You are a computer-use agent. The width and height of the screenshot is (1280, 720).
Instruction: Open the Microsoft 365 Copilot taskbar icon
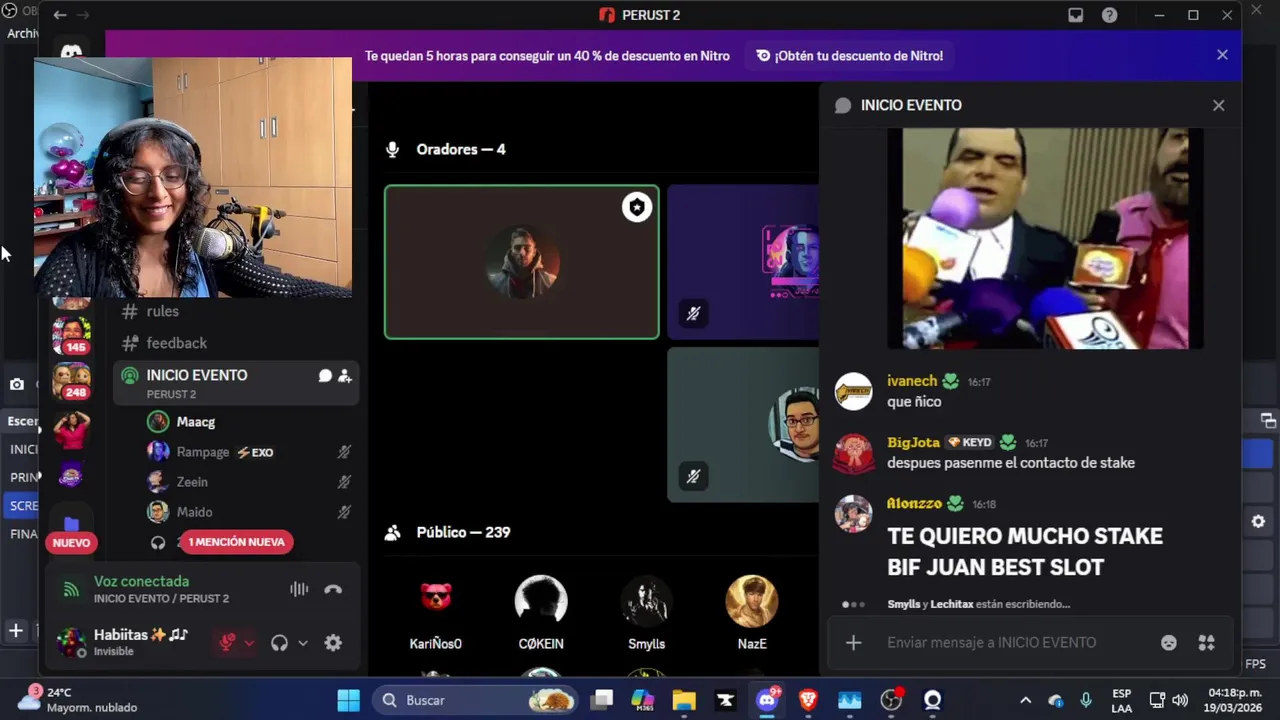642,700
